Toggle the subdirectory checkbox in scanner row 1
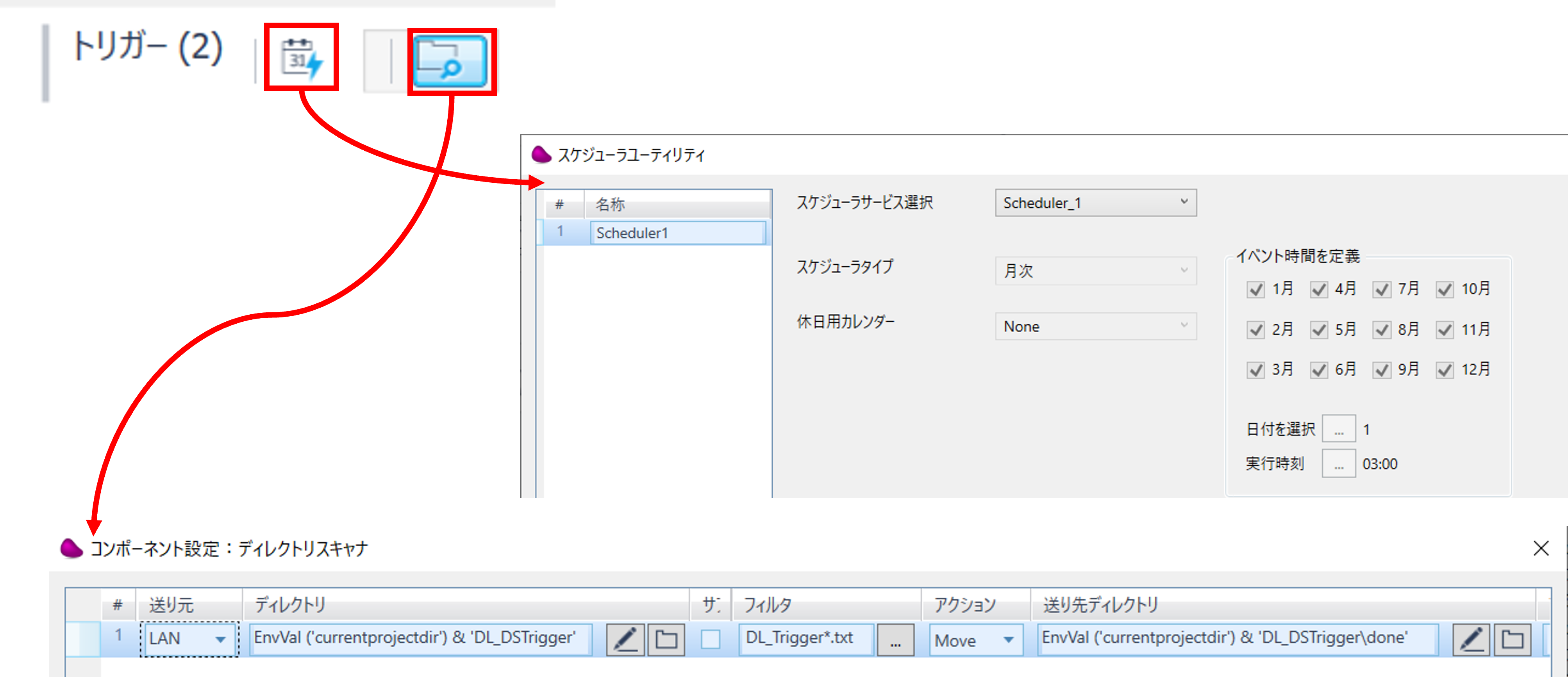 710,639
